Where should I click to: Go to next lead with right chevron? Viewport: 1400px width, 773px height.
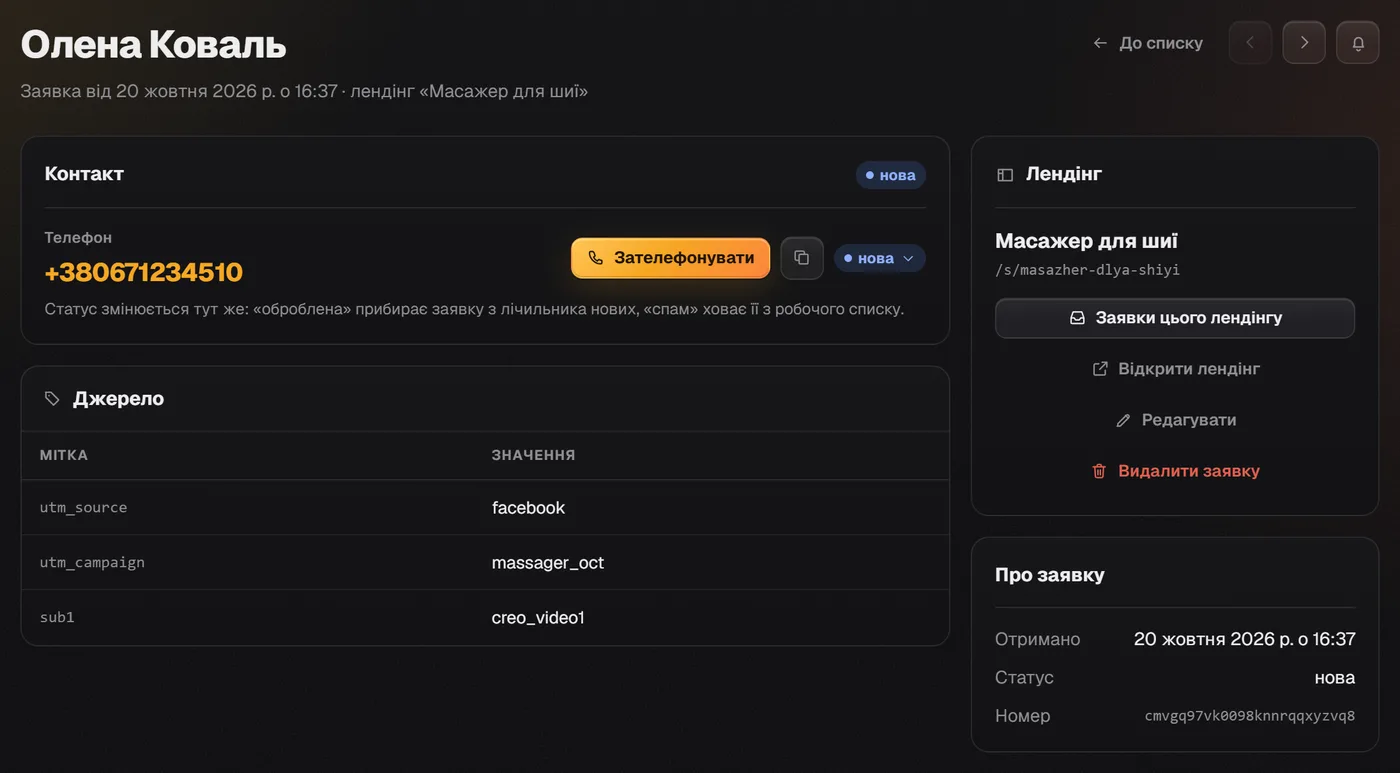point(1304,43)
